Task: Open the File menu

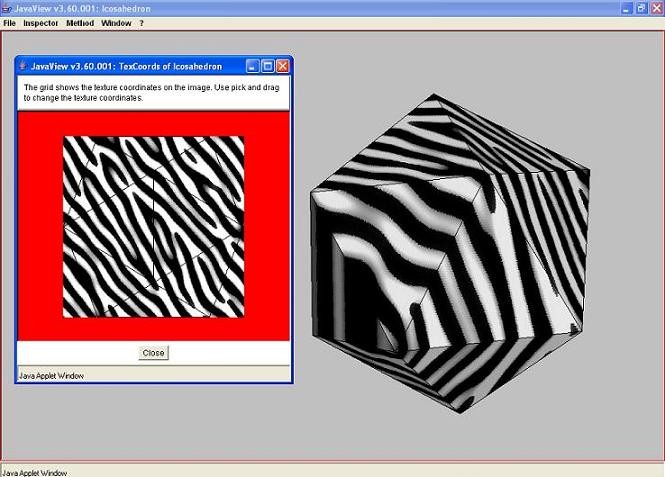Action: pyautogui.click(x=9, y=22)
